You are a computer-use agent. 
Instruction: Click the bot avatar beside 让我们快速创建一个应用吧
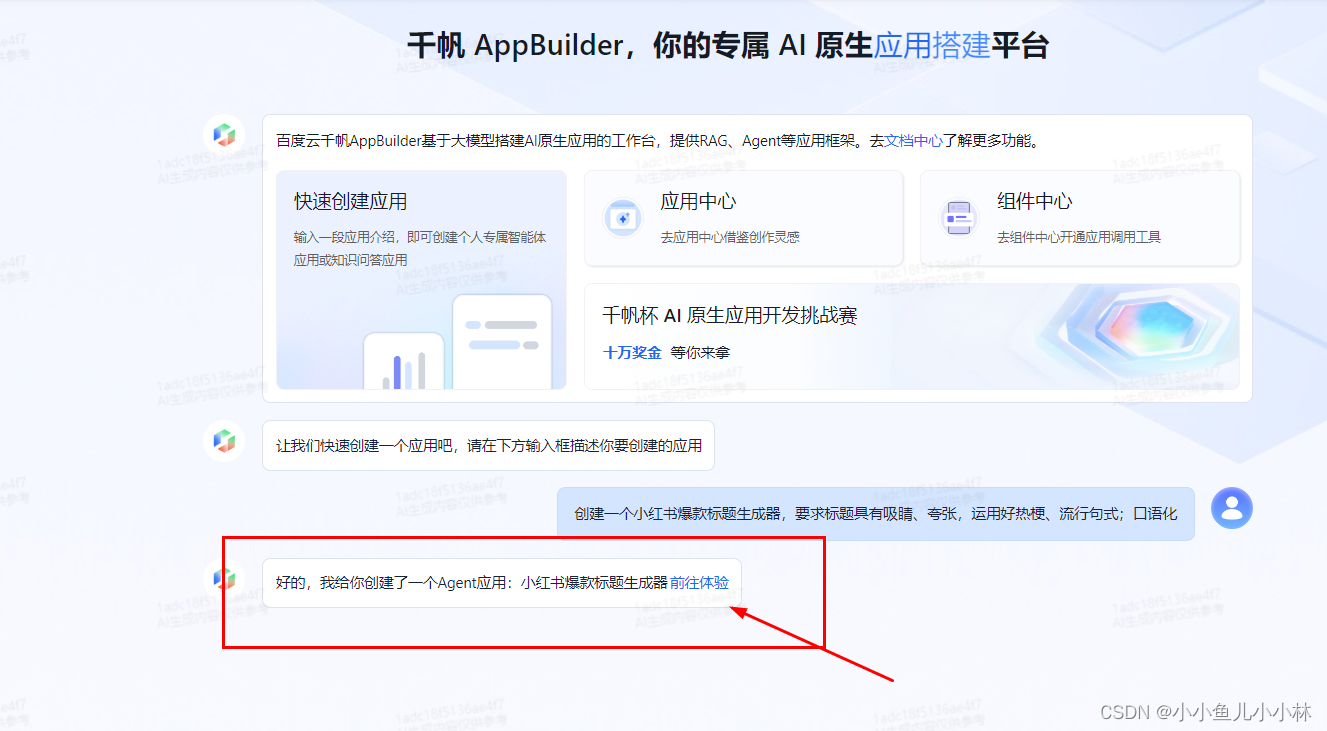point(224,441)
